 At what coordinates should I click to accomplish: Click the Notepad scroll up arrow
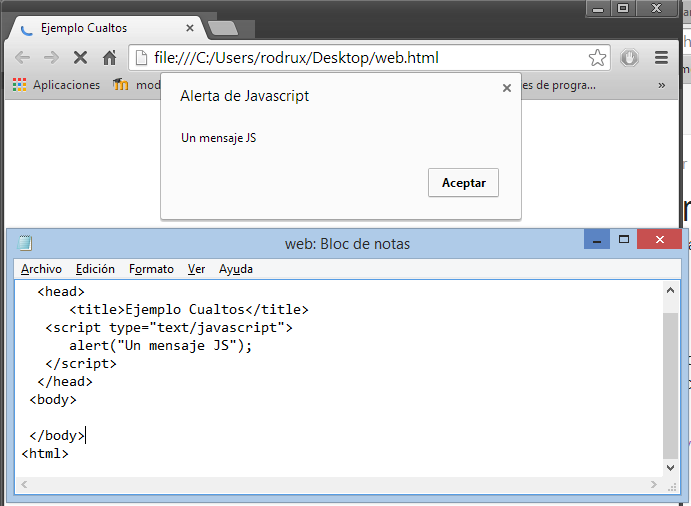670,290
